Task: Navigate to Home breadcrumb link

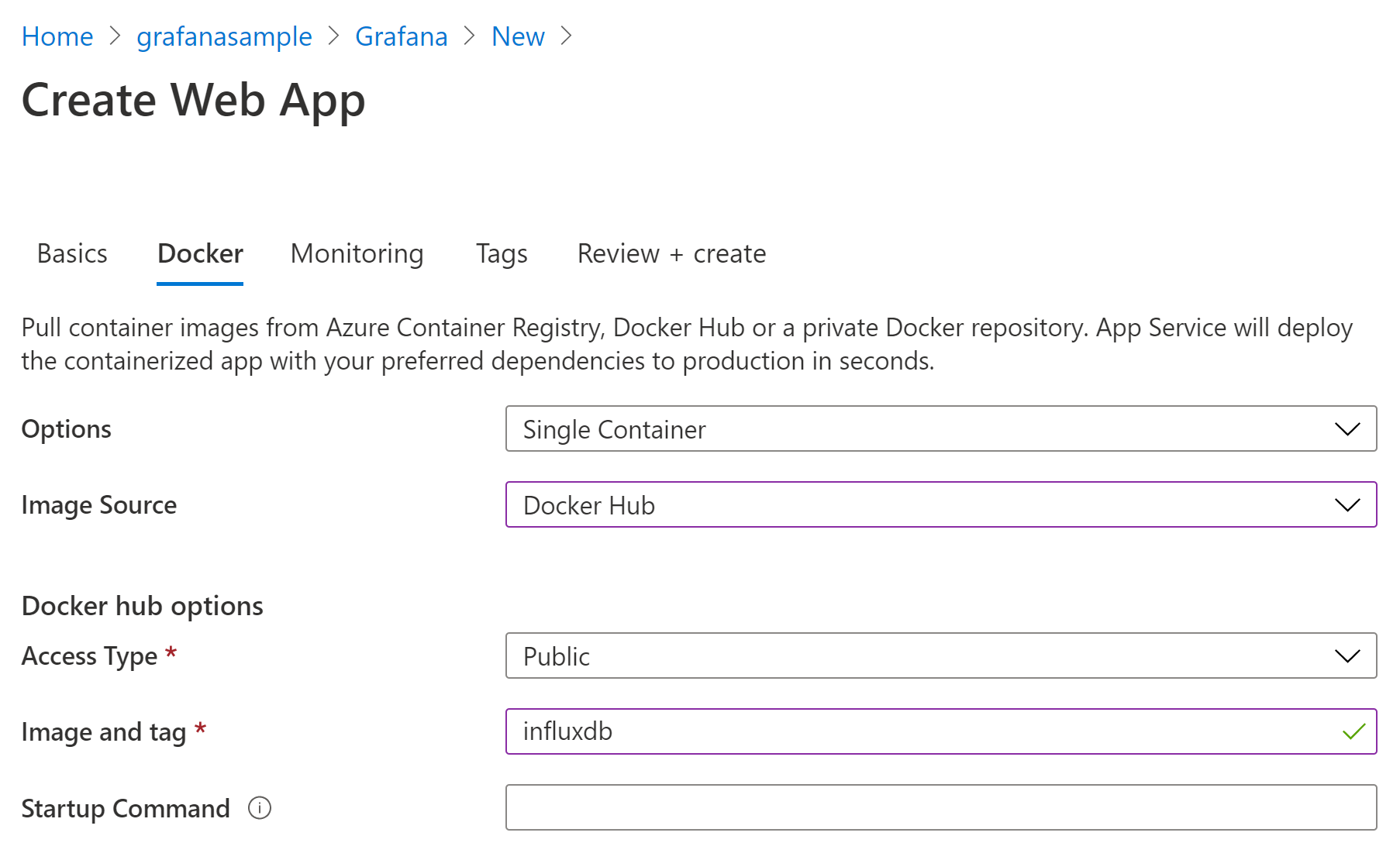Action: tap(57, 36)
